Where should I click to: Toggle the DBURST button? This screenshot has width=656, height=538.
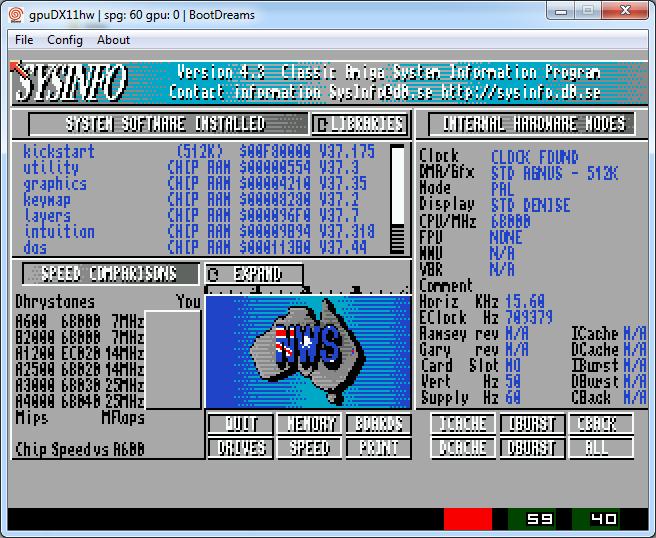pos(532,448)
